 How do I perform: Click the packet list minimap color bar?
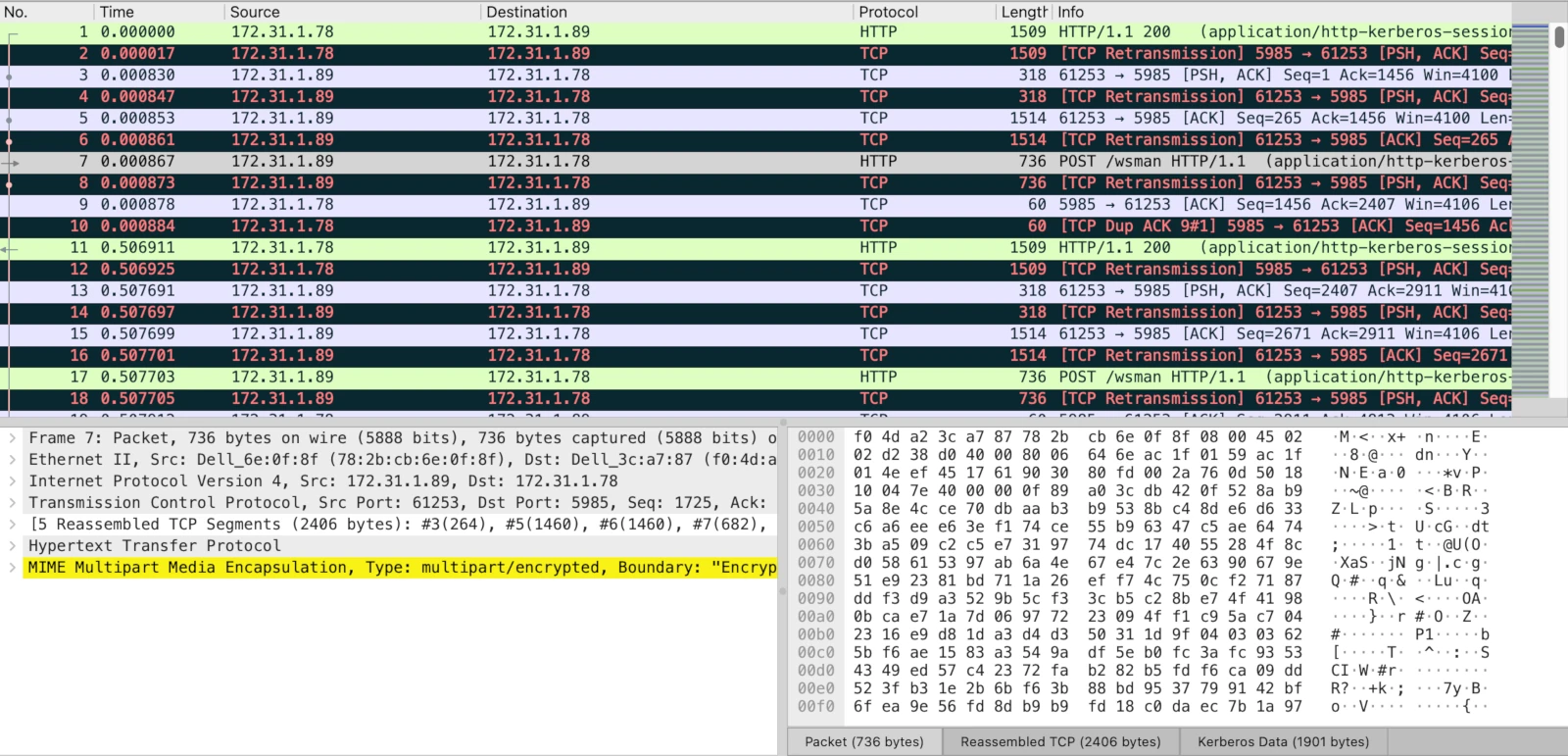[1531, 210]
